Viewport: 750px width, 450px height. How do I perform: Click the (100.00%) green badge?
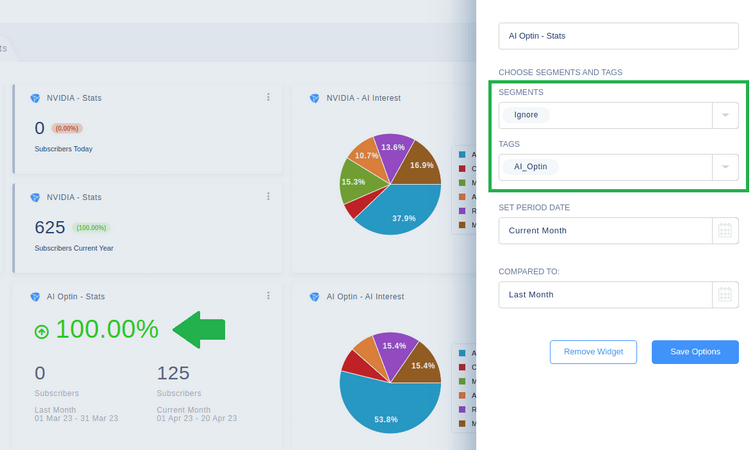tap(91, 228)
